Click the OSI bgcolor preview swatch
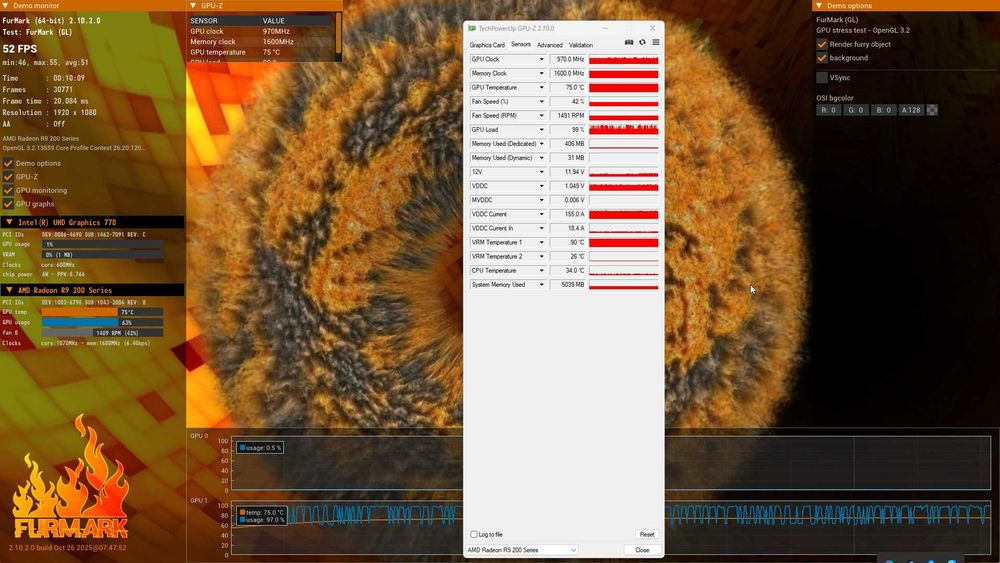This screenshot has height=563, width=1000. [932, 110]
